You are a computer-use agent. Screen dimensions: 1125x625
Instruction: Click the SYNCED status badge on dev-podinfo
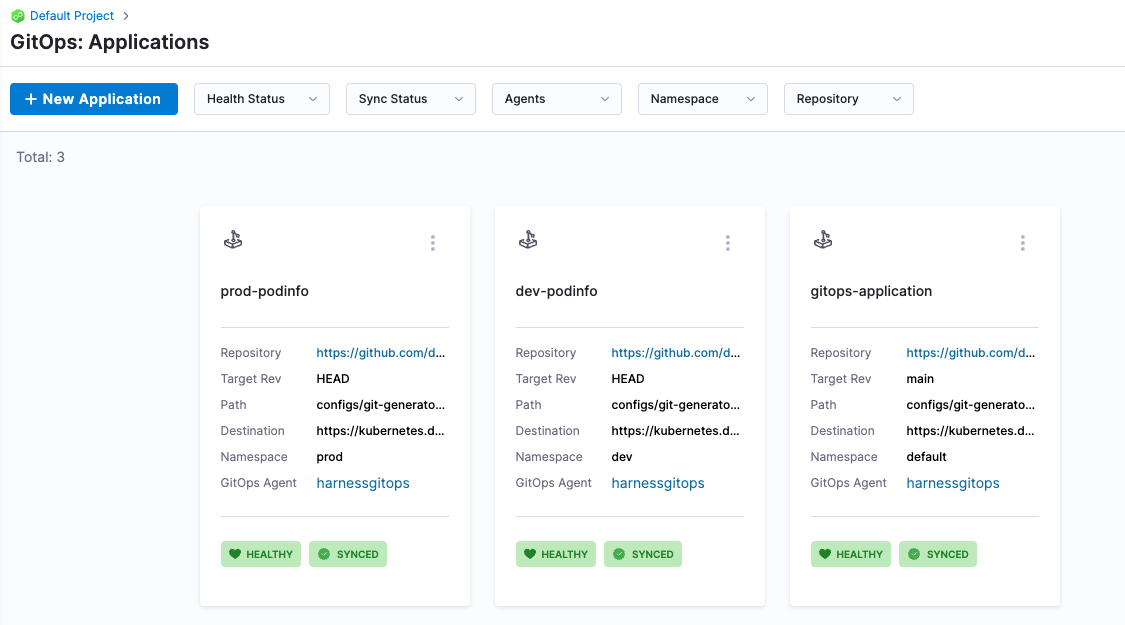[643, 553]
